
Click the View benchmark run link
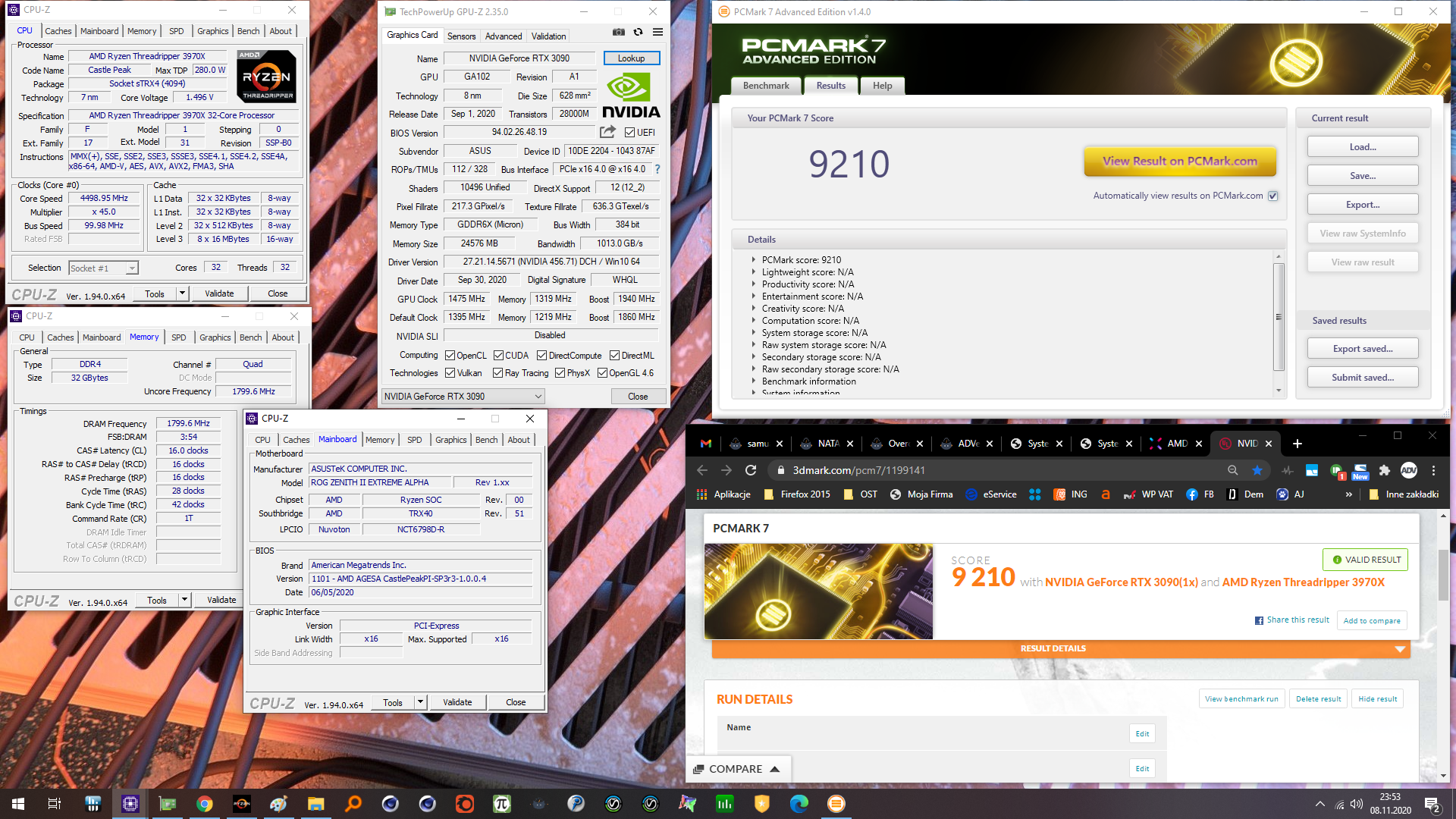[1241, 699]
